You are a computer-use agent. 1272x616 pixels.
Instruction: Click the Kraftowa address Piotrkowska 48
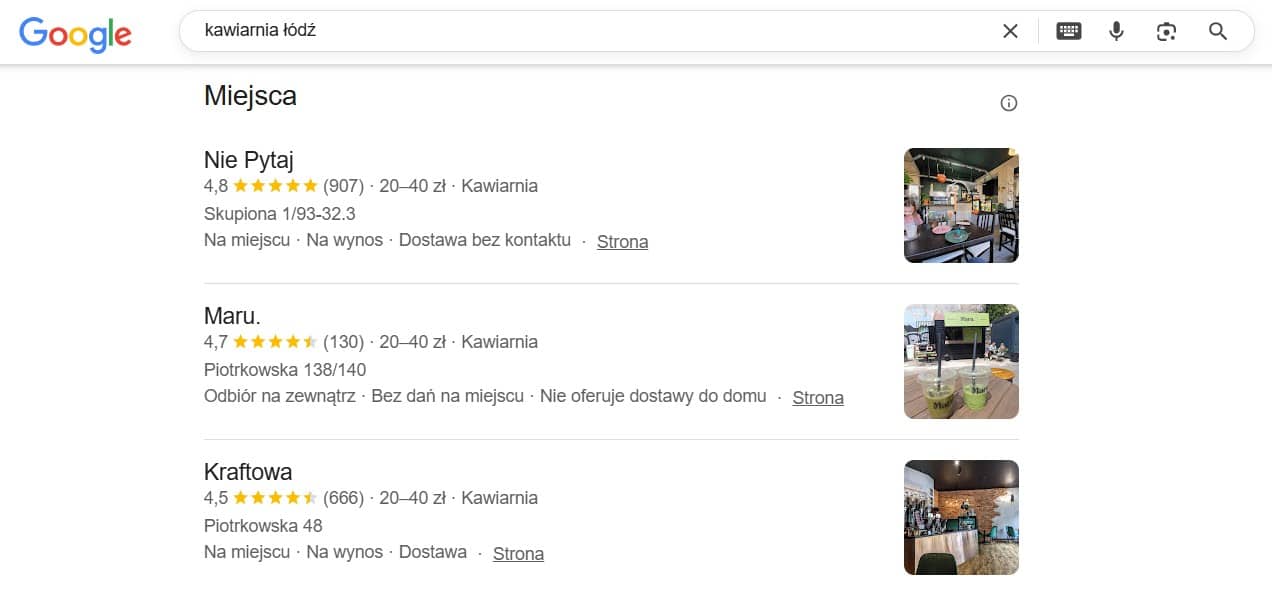pos(263,526)
